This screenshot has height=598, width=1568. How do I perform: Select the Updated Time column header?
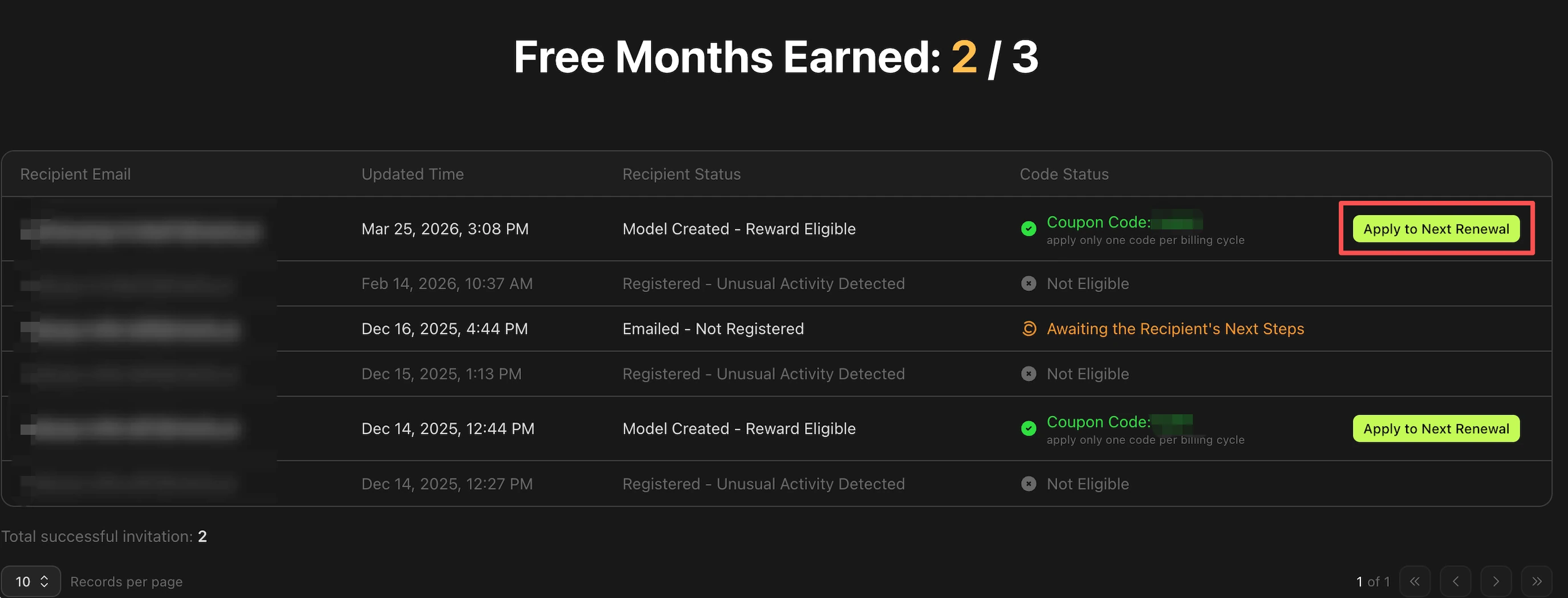pyautogui.click(x=413, y=174)
